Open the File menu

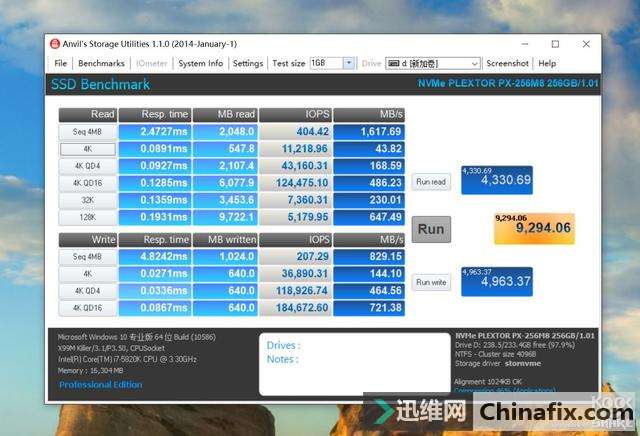click(60, 63)
